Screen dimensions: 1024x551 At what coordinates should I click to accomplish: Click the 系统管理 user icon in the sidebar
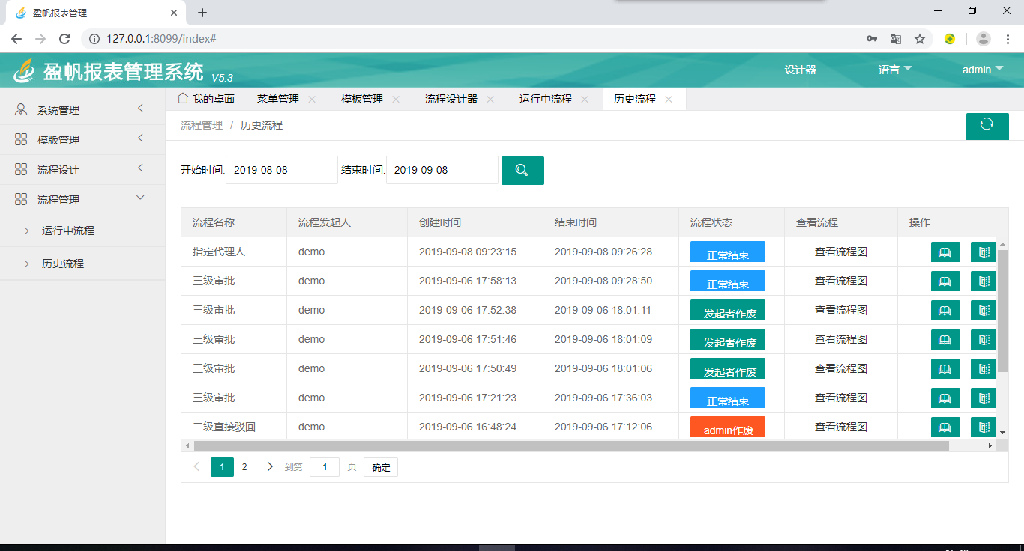coord(21,110)
